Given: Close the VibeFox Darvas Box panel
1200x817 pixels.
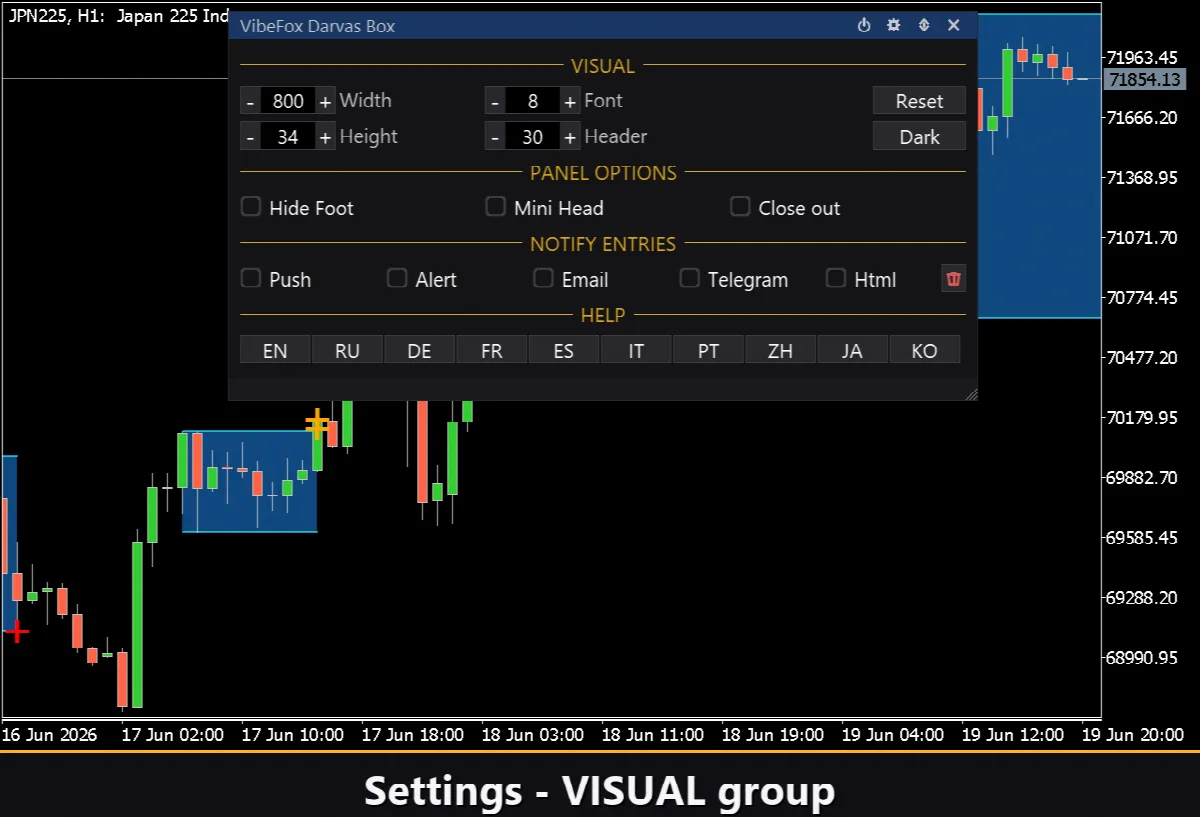Looking at the screenshot, I should pyautogui.click(x=954, y=26).
